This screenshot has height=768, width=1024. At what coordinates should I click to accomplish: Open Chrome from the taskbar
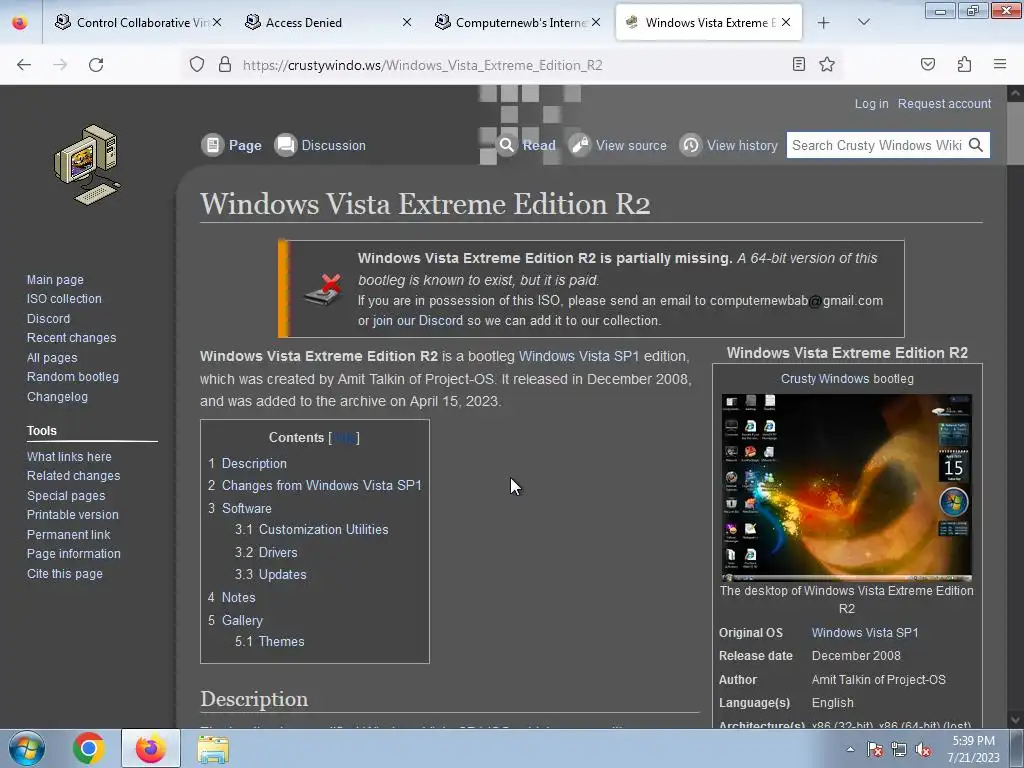click(x=89, y=748)
